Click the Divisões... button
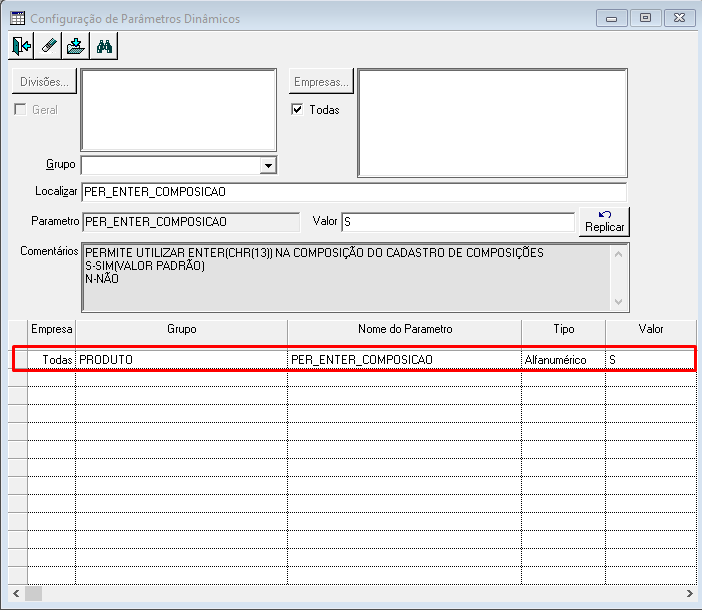The width and height of the screenshot is (702, 610). point(44,81)
